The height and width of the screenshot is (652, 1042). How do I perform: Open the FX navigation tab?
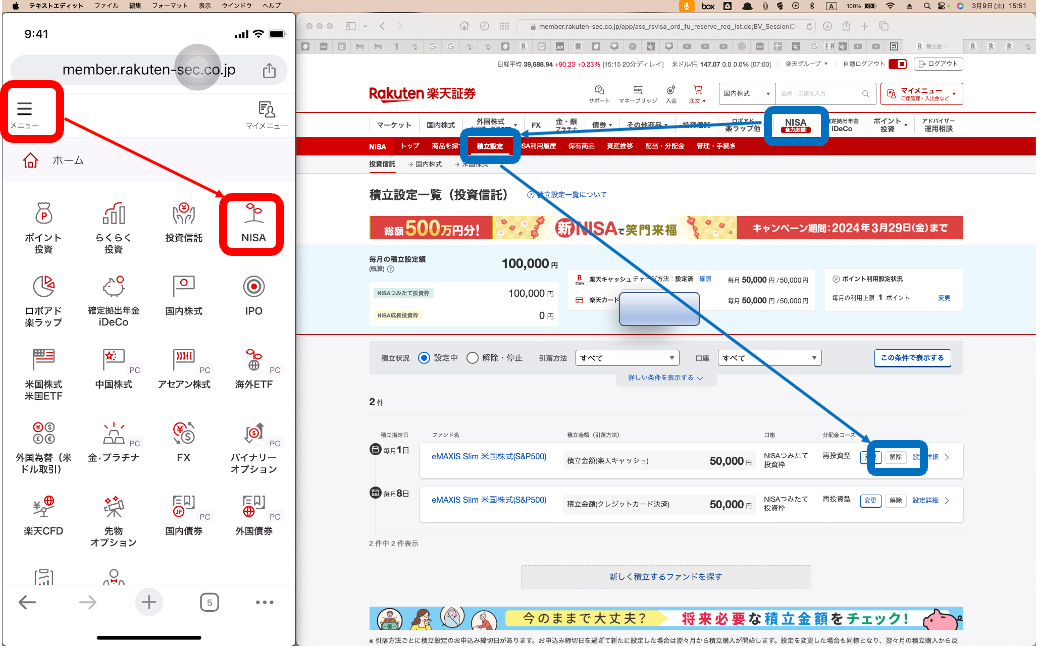[536, 125]
